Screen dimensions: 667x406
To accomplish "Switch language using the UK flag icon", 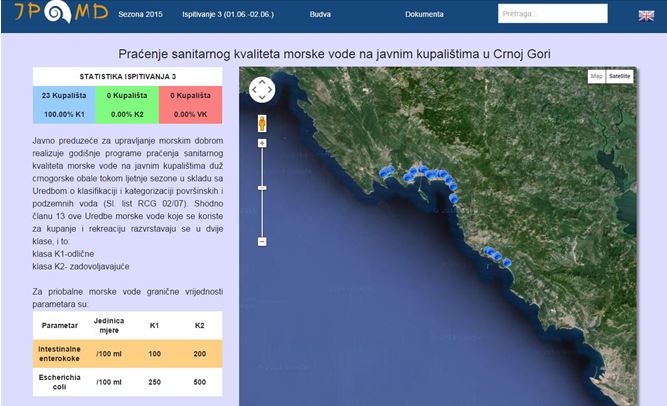I will [646, 15].
